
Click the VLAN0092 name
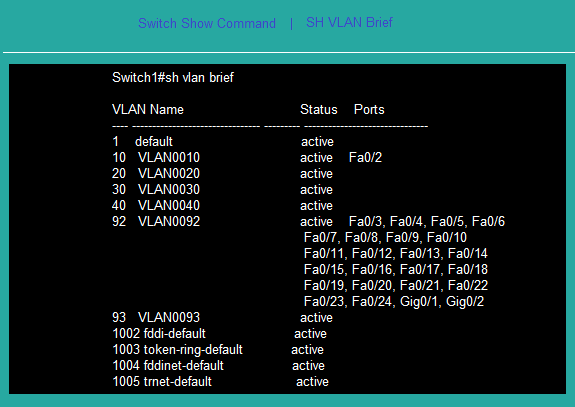click(169, 221)
